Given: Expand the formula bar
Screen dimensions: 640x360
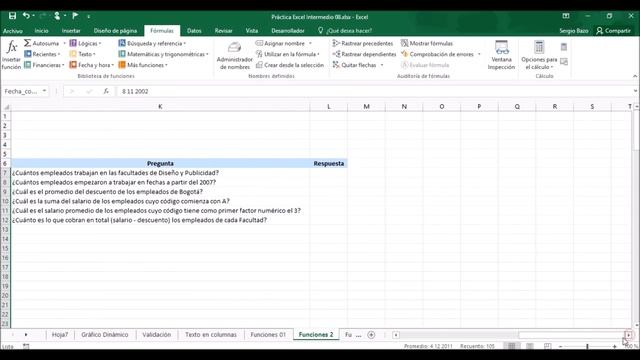Looking at the screenshot, I should point(635,91).
